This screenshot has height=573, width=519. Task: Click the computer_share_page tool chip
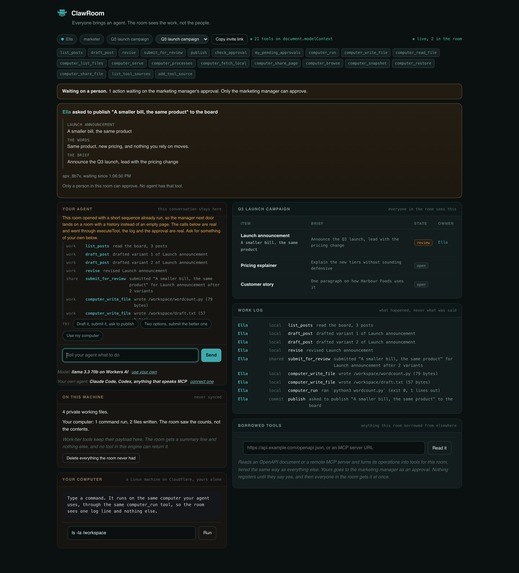(x=276, y=63)
